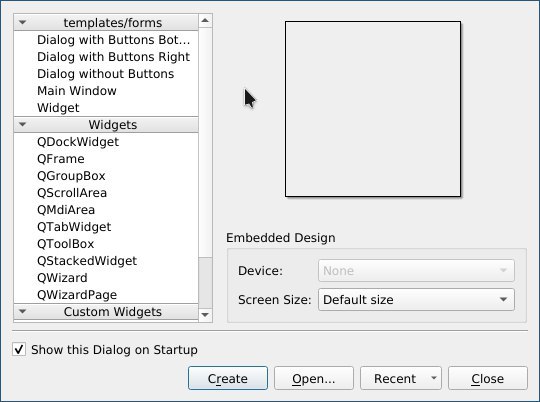Select QDockWidget in the list

click(x=106, y=142)
